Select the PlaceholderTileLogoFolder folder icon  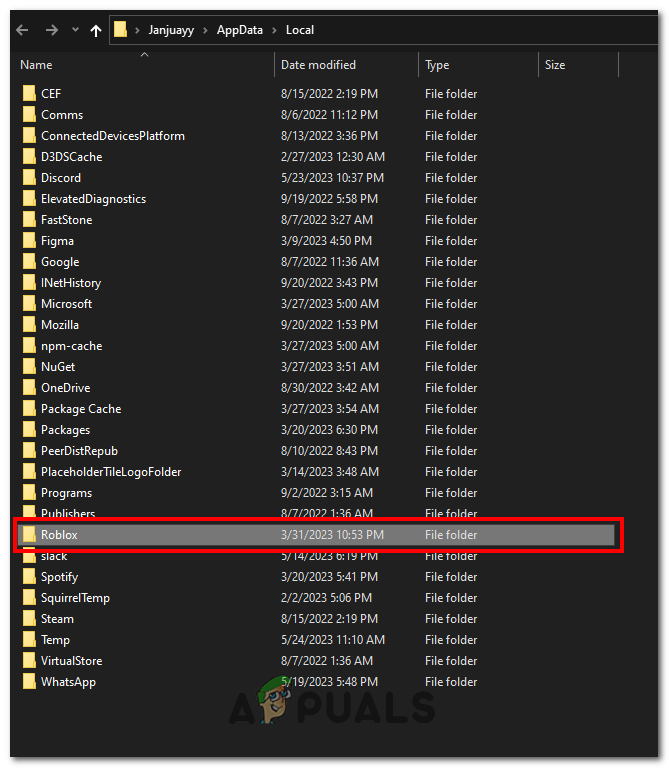(29, 471)
